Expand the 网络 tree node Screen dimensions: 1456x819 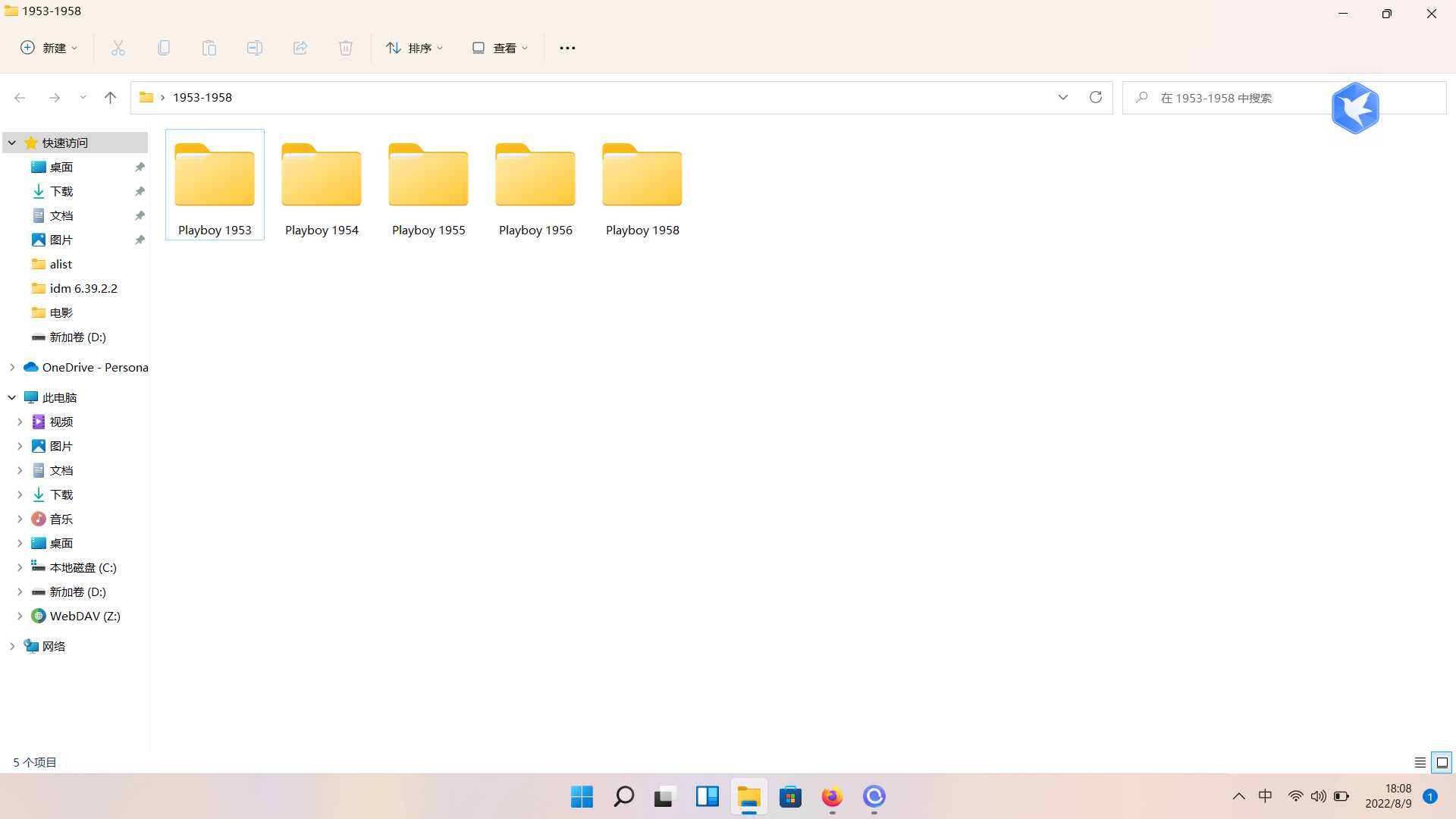click(12, 646)
